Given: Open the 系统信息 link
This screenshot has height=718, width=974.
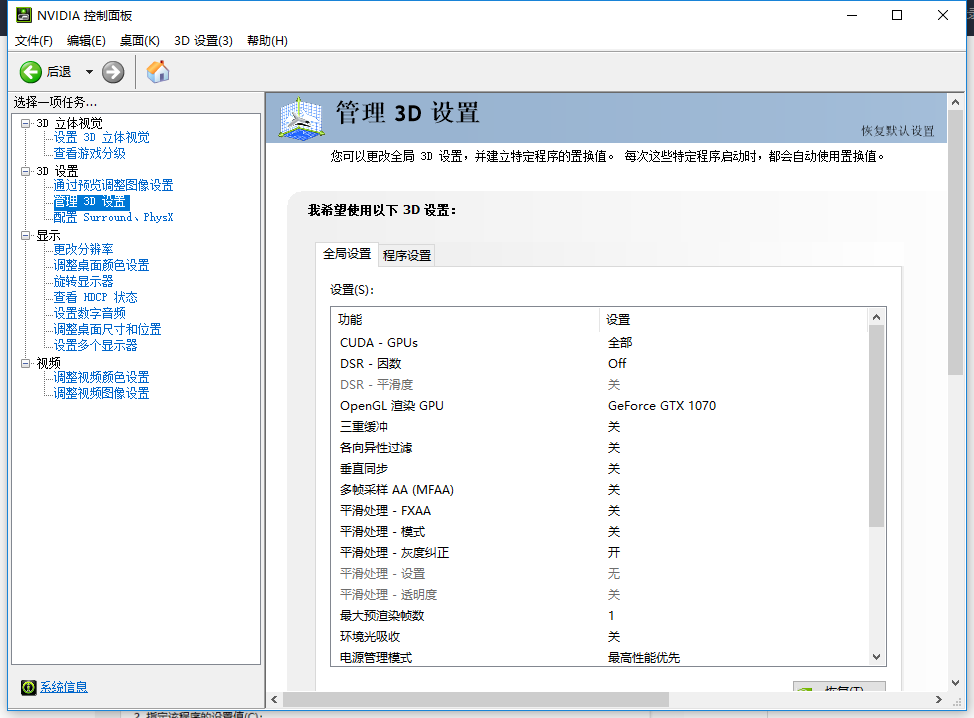Looking at the screenshot, I should coord(64,687).
